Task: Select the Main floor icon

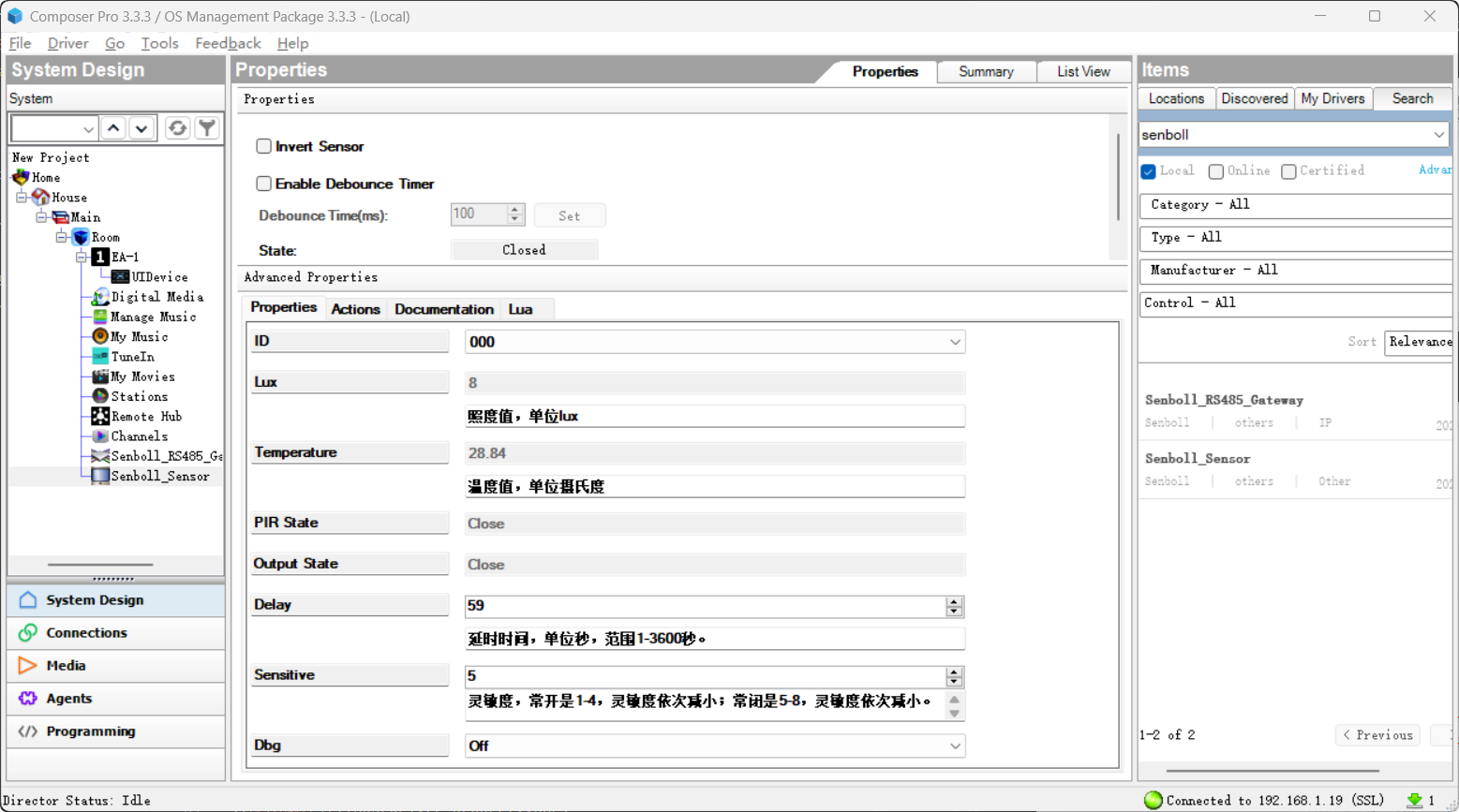Action: tap(61, 217)
